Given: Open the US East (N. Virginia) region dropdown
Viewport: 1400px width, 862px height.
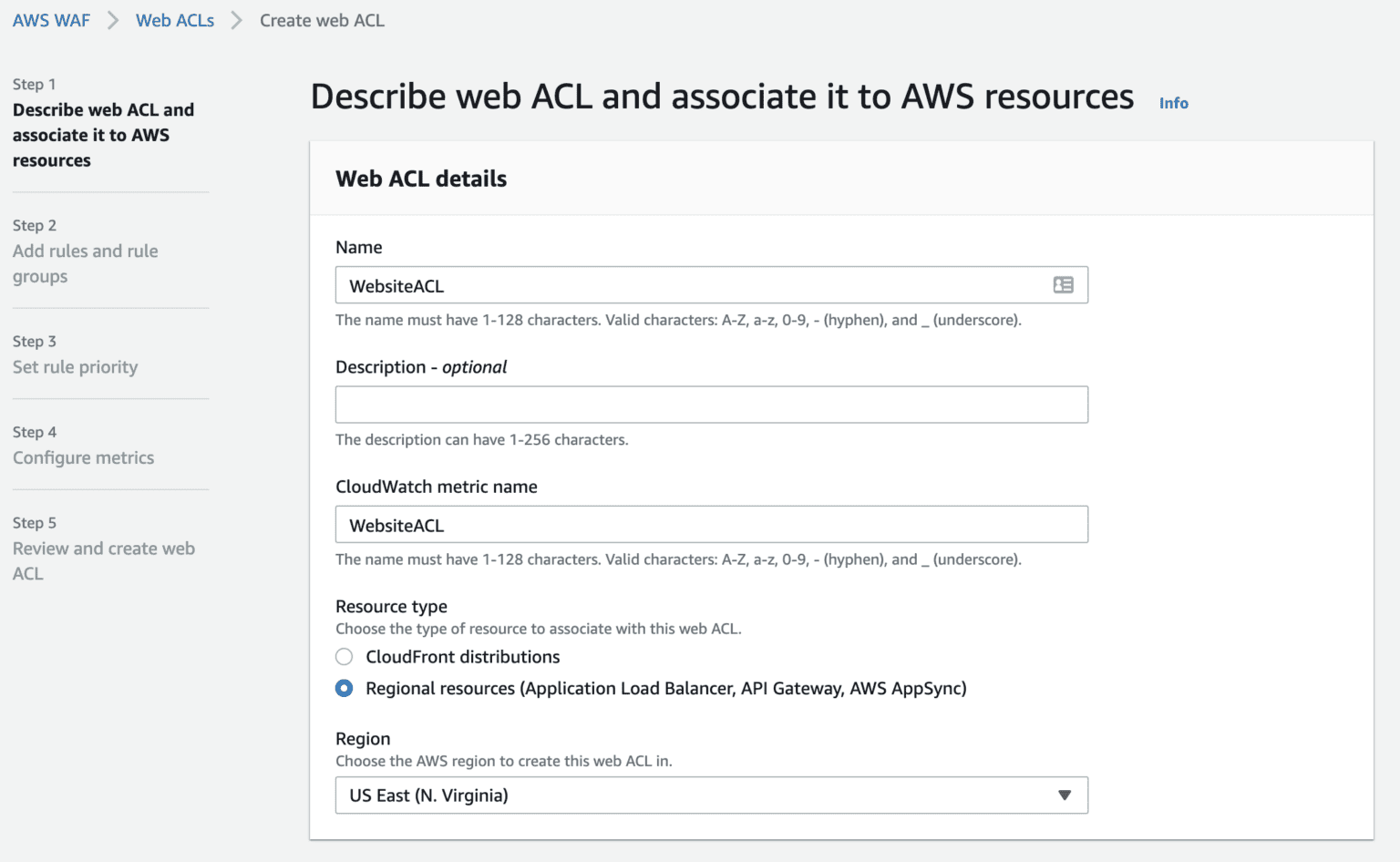Looking at the screenshot, I should [711, 795].
